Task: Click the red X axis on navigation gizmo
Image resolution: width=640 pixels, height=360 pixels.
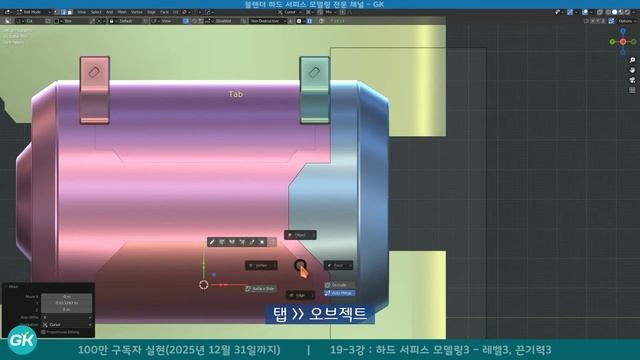Action: [622, 42]
